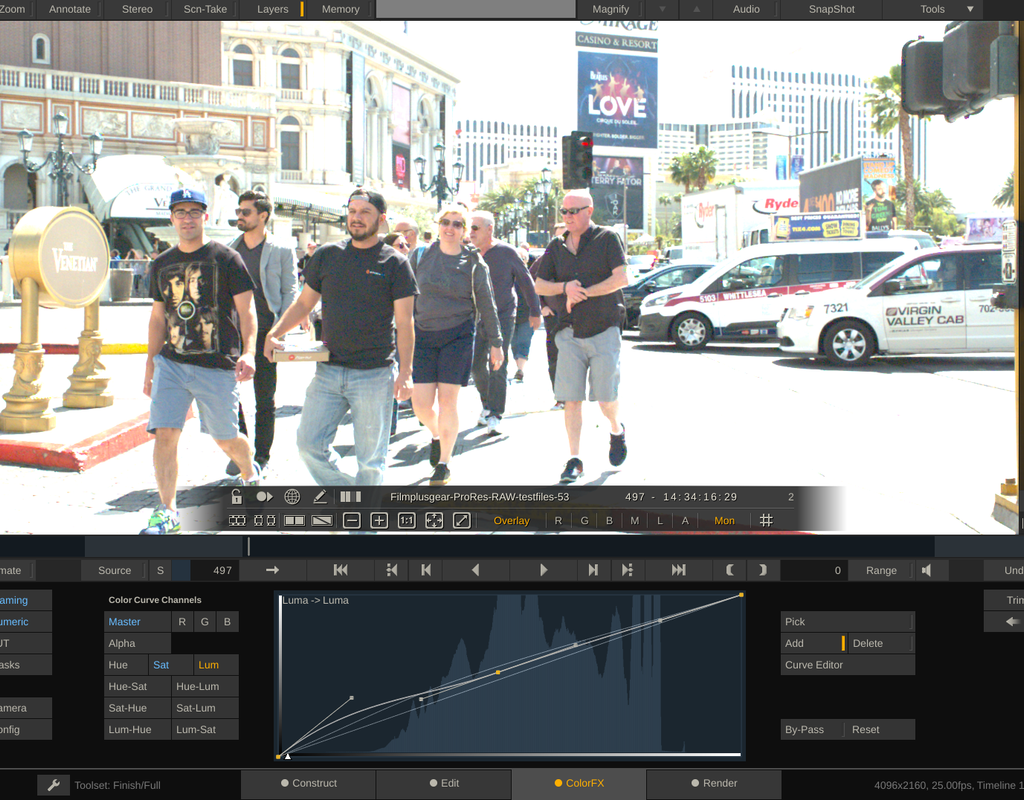Viewport: 1024px width, 800px height.
Task: Switch to the Construct tab
Action: click(308, 783)
